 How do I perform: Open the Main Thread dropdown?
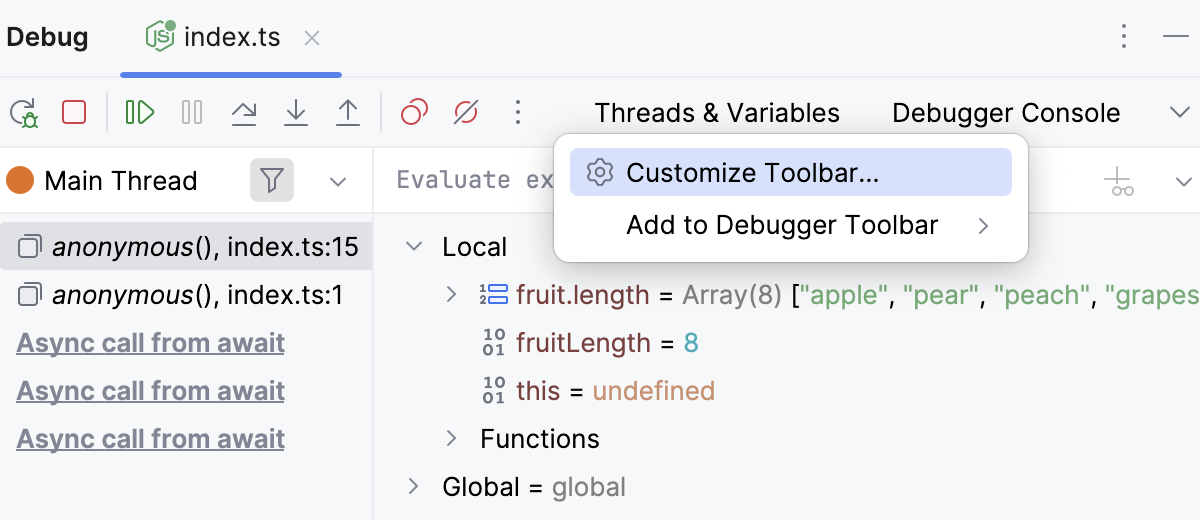click(x=338, y=182)
